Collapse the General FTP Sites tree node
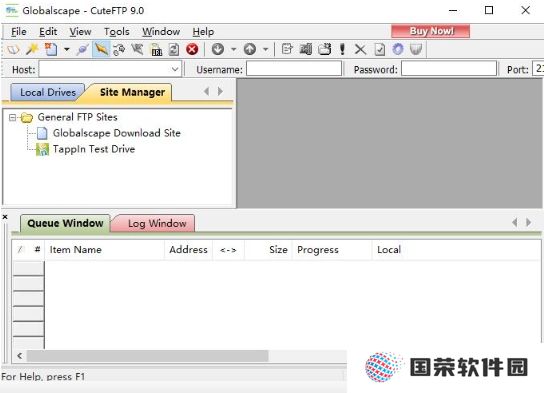The image size is (547, 393). pos(12,118)
